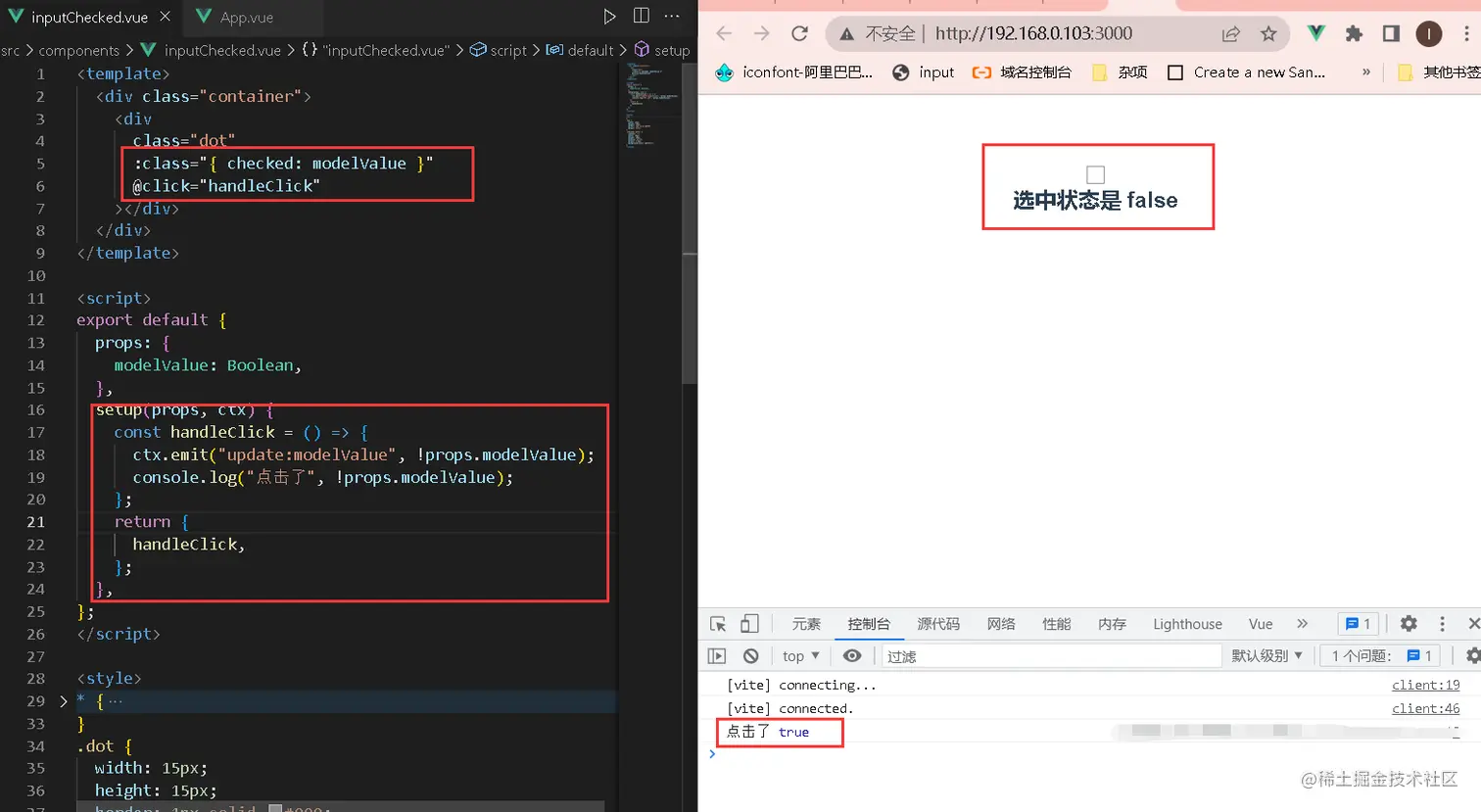1481x812 pixels.
Task: Open the 'input' bookmark
Action: [x=924, y=72]
